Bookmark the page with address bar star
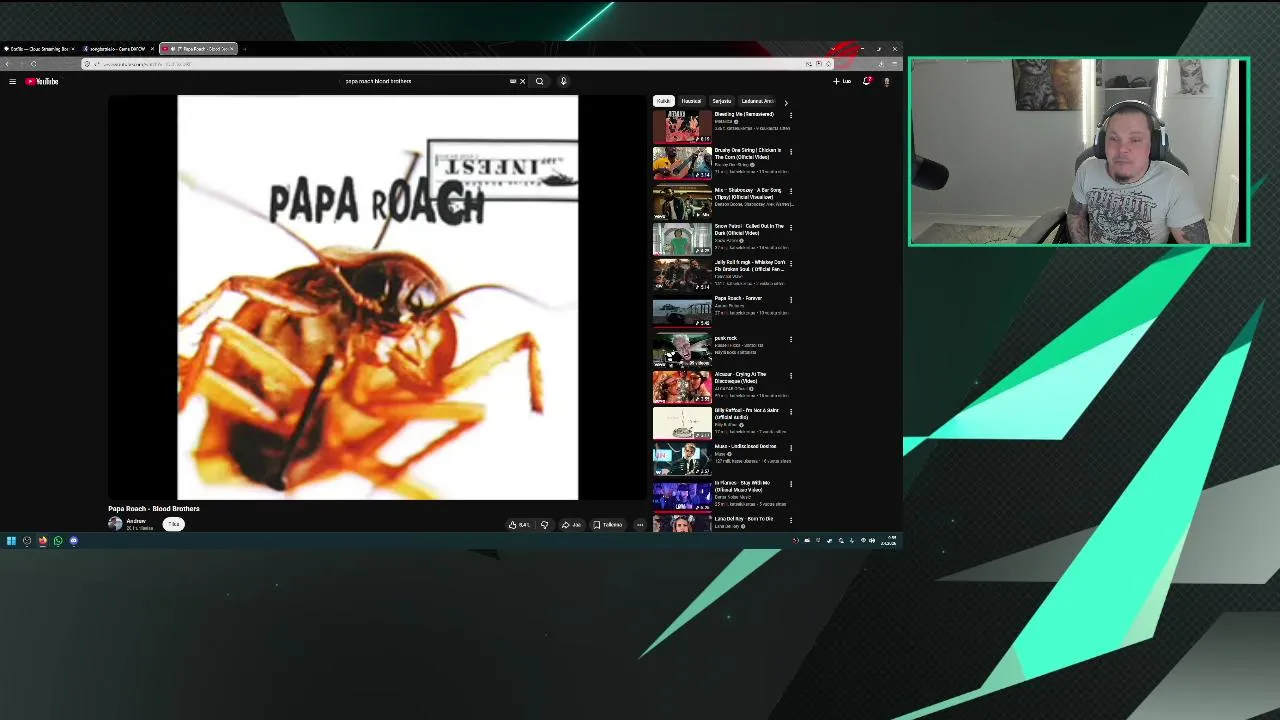Image resolution: width=1280 pixels, height=720 pixels. [x=828, y=64]
